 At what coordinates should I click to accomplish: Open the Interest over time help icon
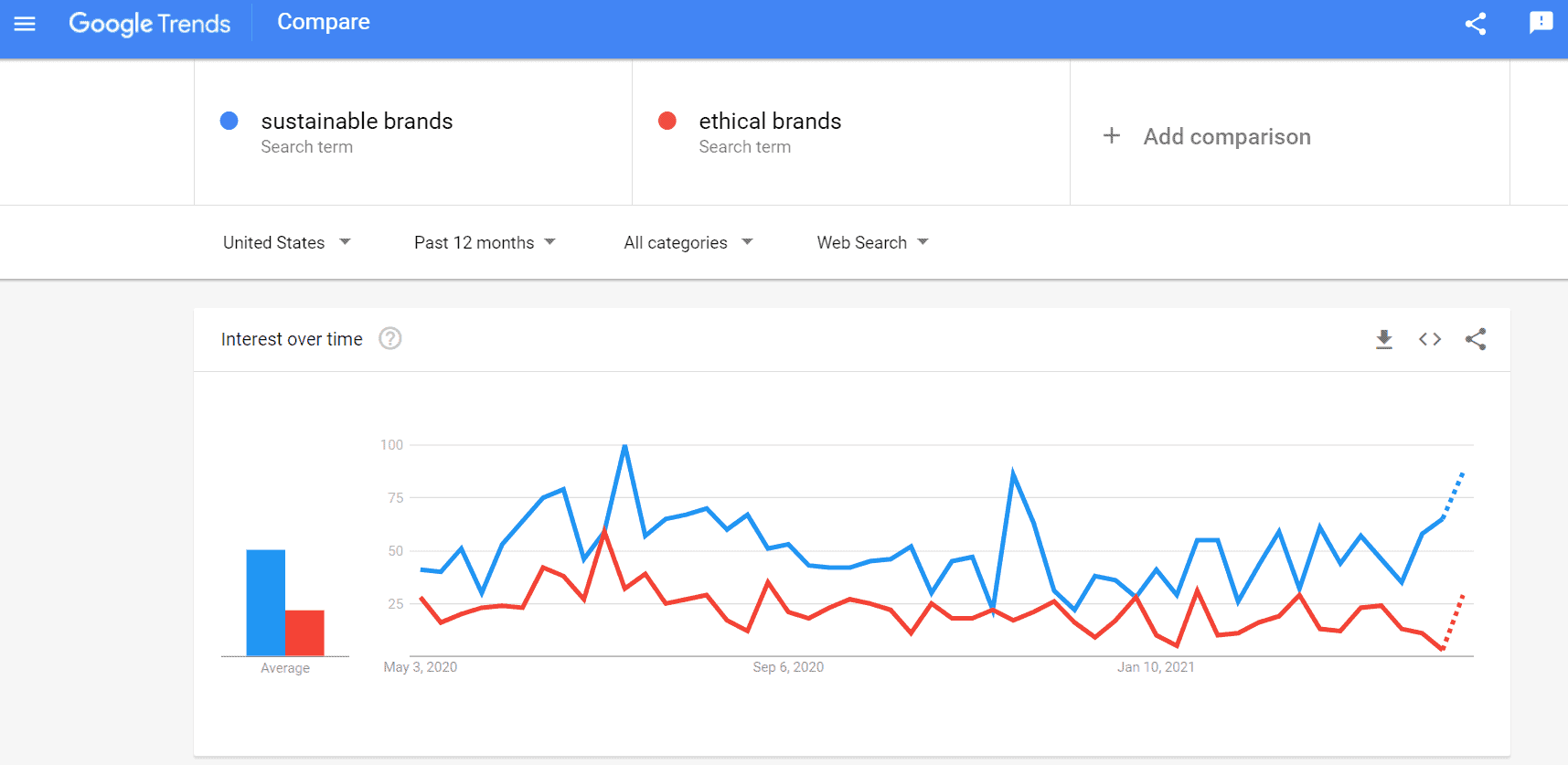[390, 339]
